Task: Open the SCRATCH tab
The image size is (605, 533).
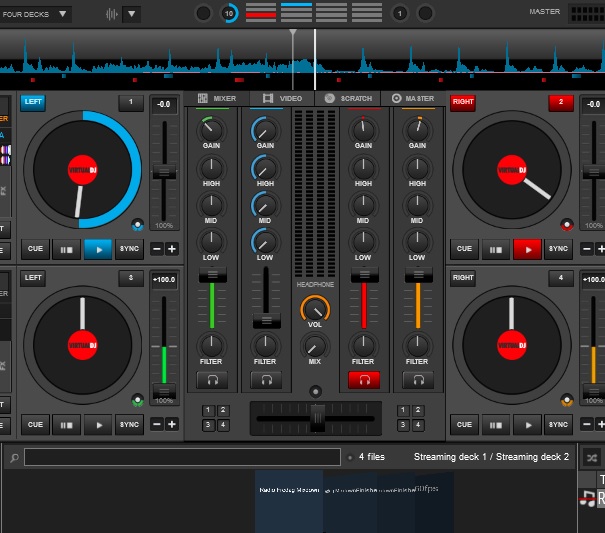Action: [348, 98]
